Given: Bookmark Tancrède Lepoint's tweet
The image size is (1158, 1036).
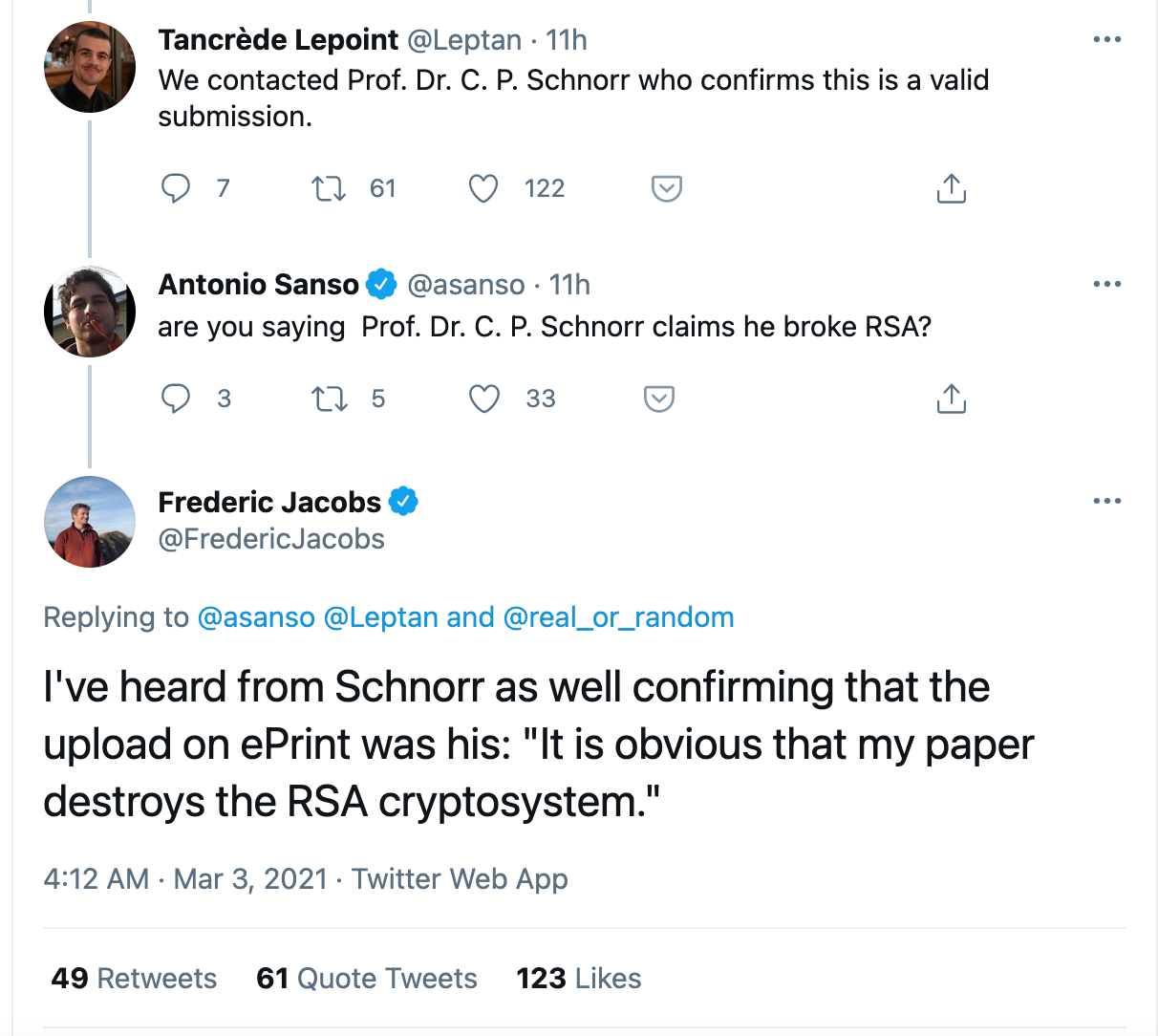Looking at the screenshot, I should [x=666, y=188].
